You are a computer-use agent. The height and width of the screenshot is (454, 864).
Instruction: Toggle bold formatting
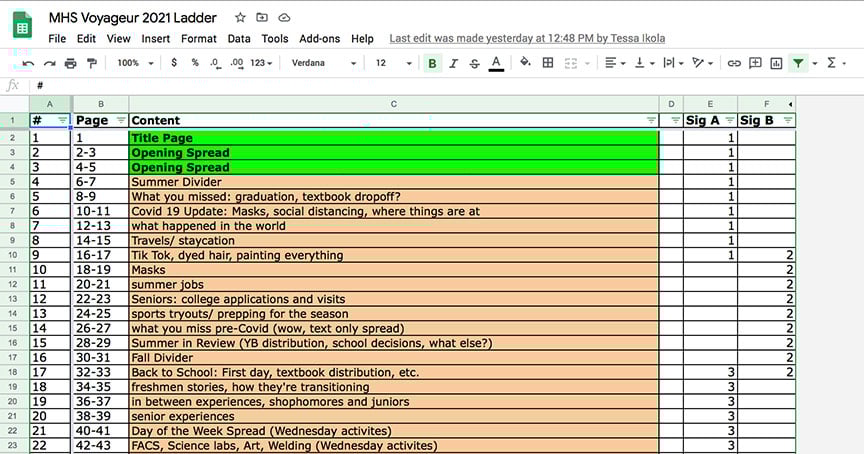(x=432, y=63)
